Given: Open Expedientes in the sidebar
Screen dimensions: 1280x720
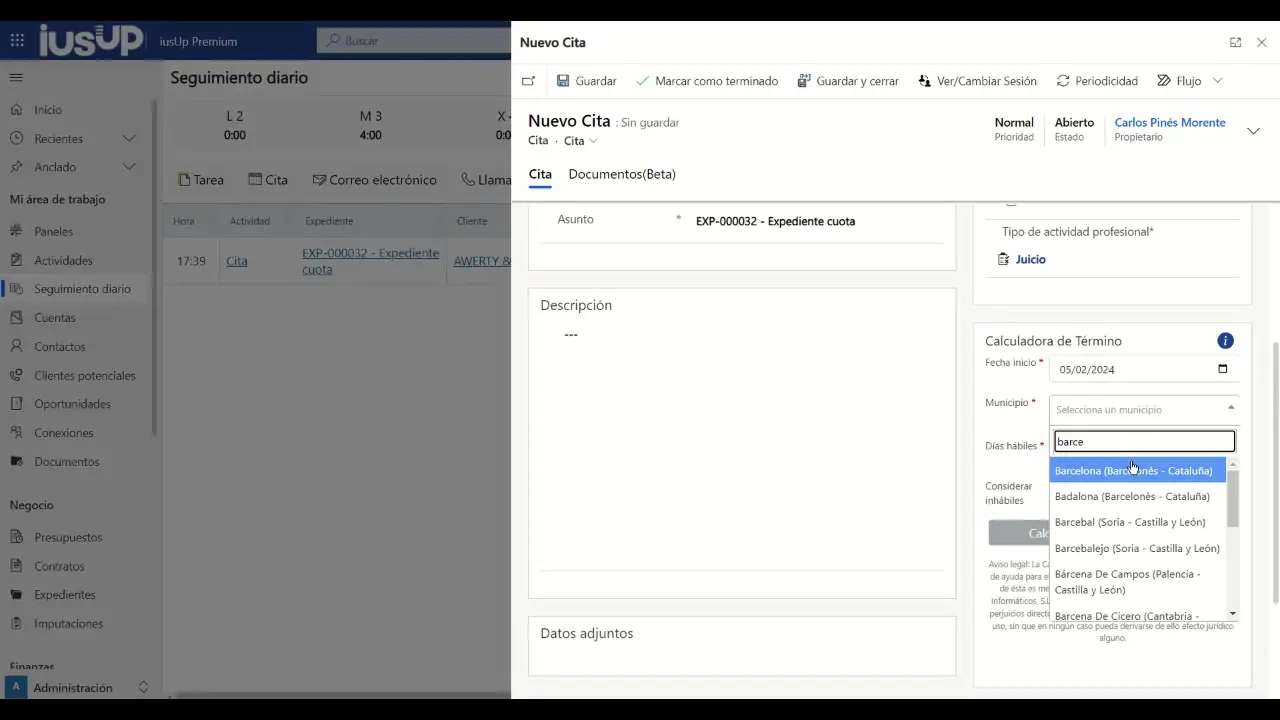Looking at the screenshot, I should tap(65, 595).
